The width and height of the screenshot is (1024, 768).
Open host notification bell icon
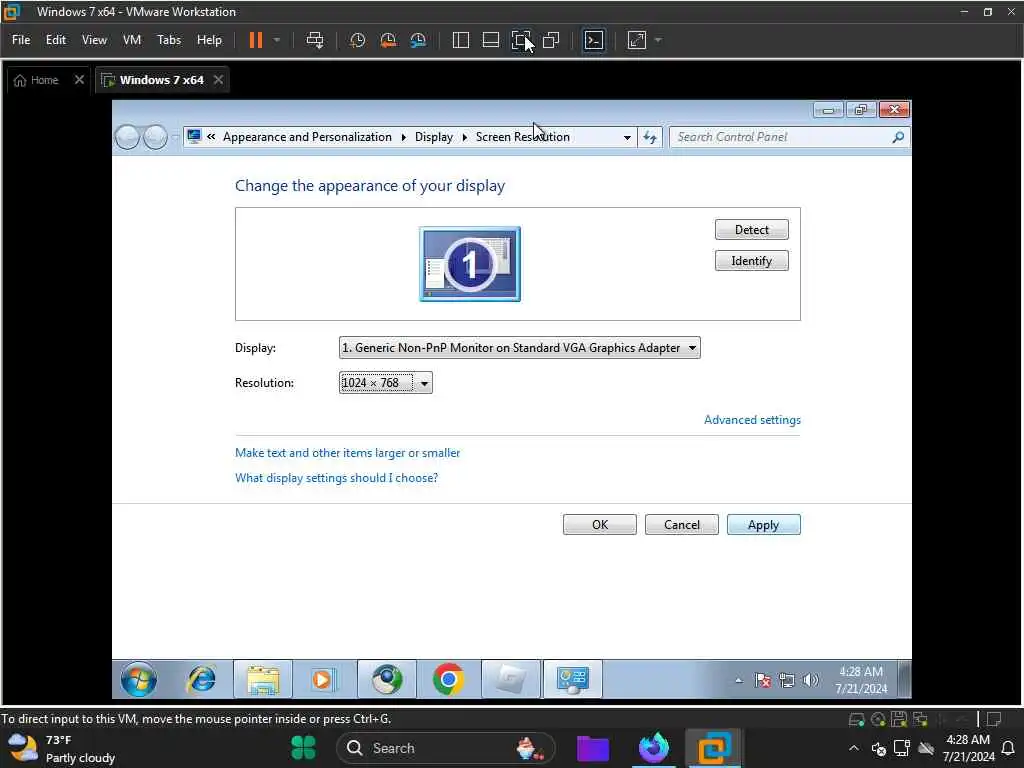[x=1008, y=748]
